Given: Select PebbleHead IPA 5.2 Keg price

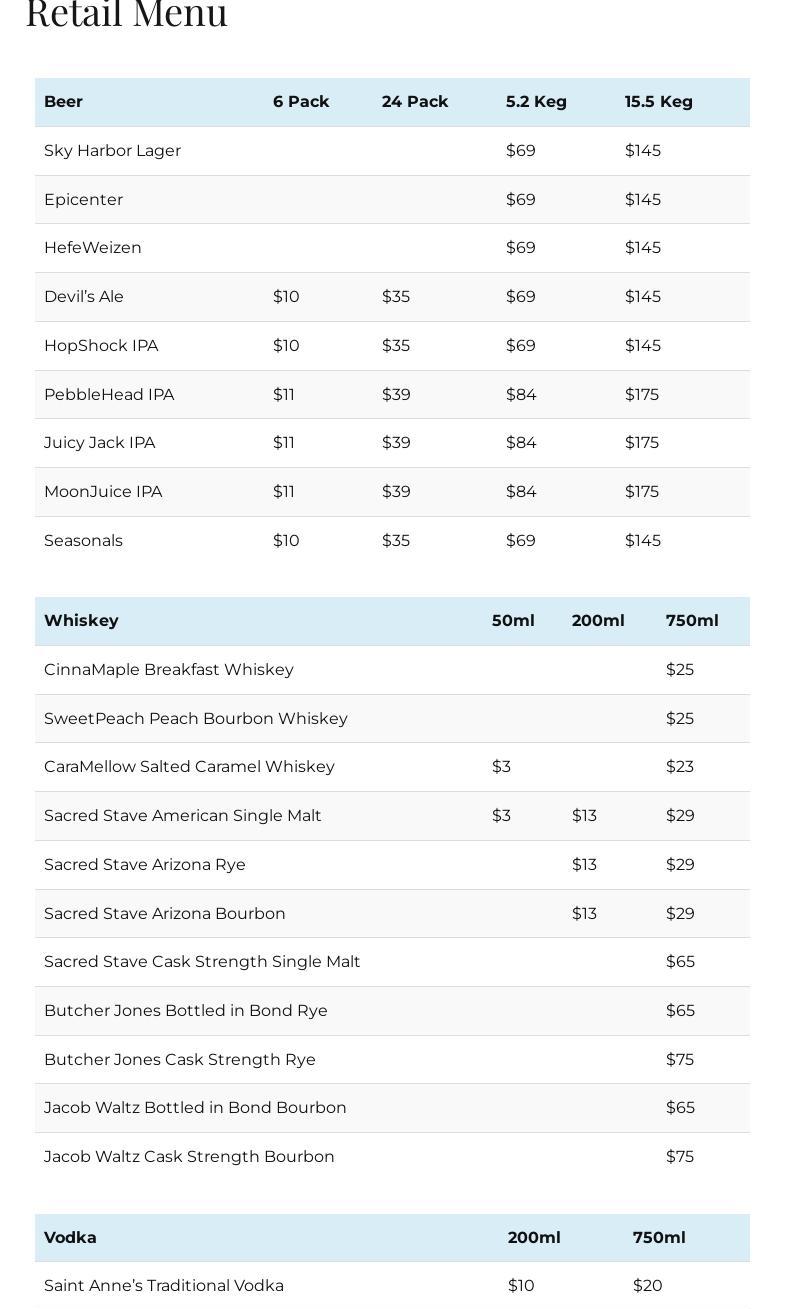Looking at the screenshot, I should pyautogui.click(x=521, y=395).
